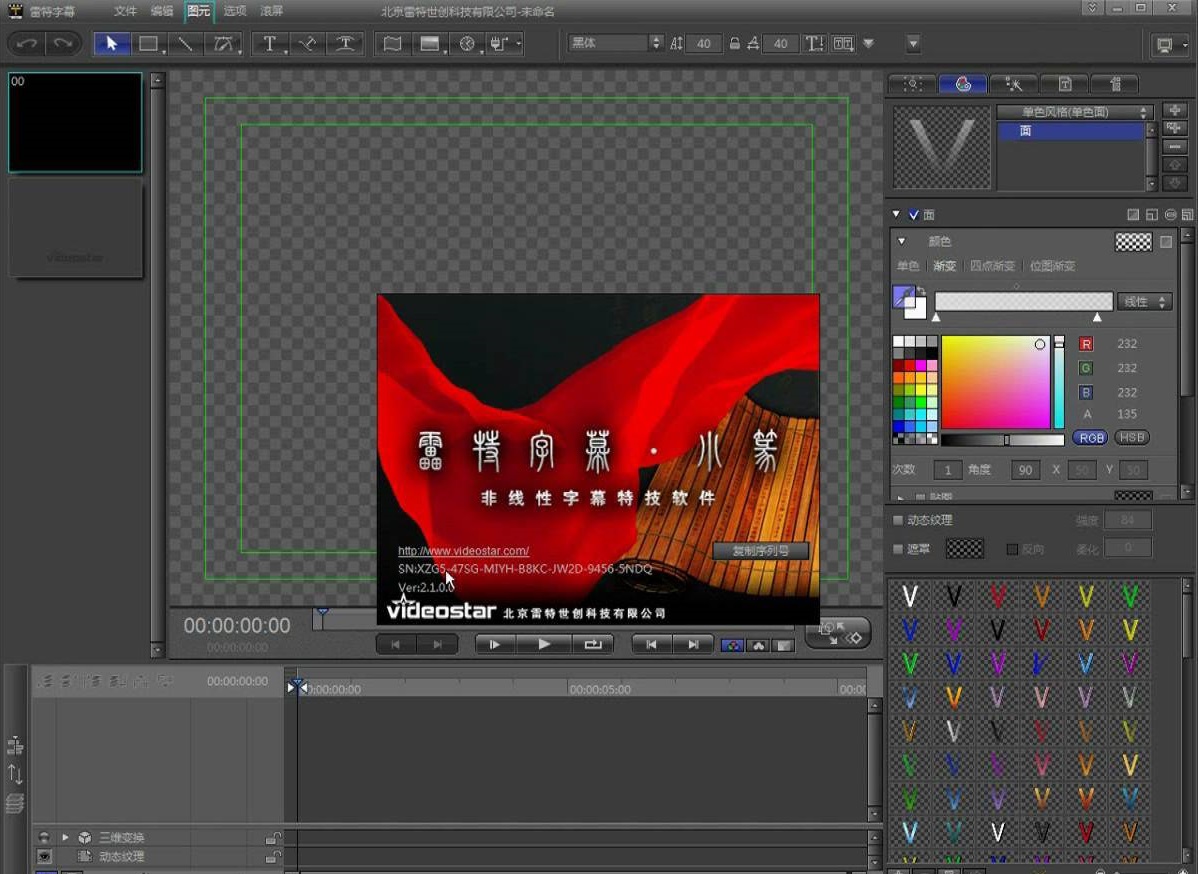Open the 文件 menu
The width and height of the screenshot is (1198, 874).
[x=125, y=11]
